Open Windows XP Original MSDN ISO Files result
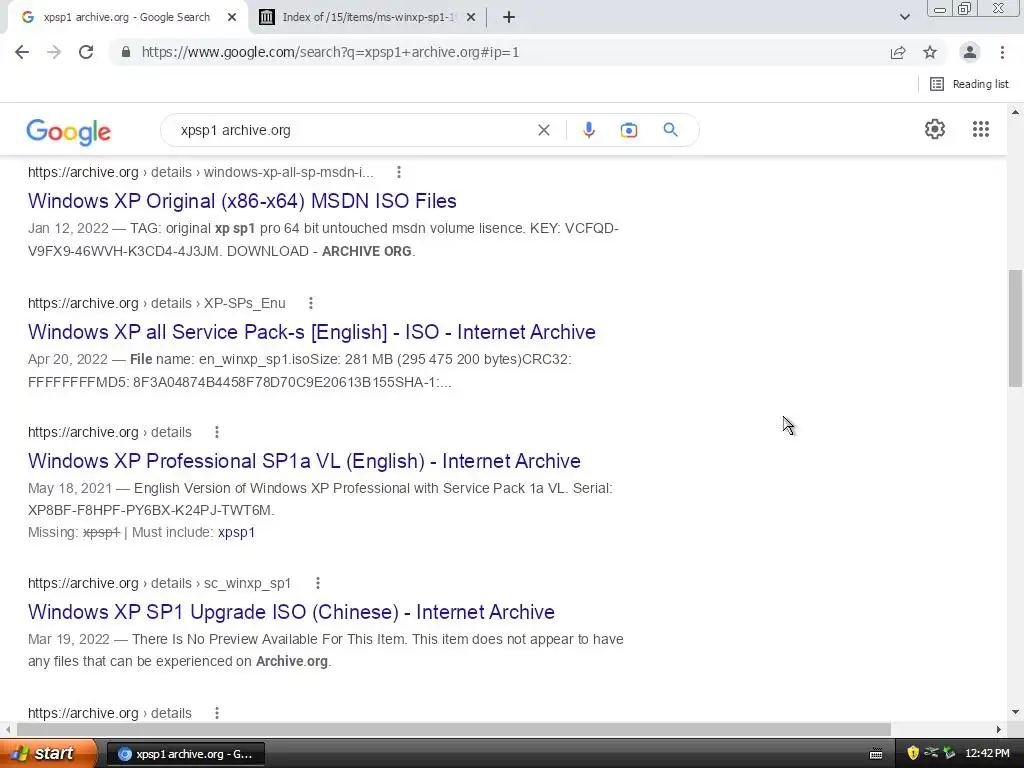This screenshot has width=1024, height=768. 242,201
